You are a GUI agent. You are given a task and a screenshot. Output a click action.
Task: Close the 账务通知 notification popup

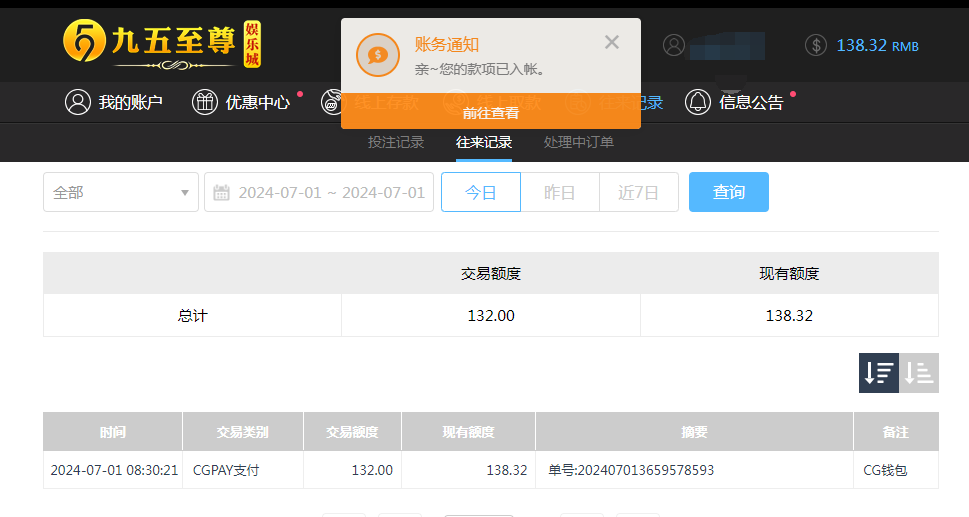(x=612, y=42)
